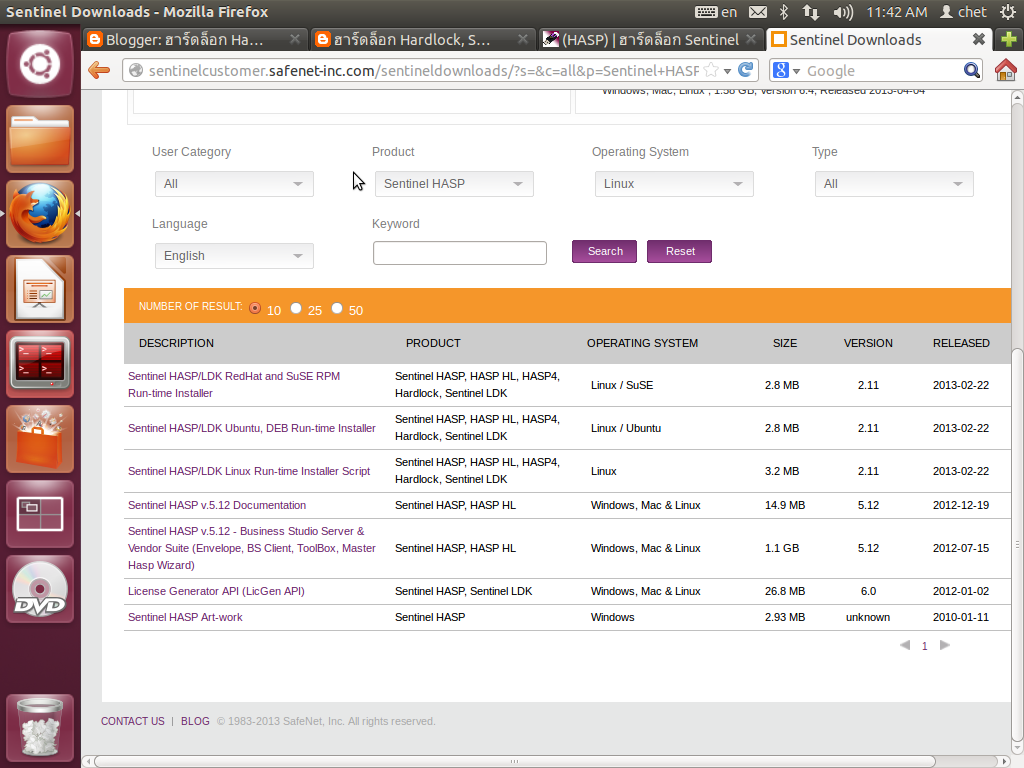The width and height of the screenshot is (1024, 768).
Task: Open Sentinel HASP/LDK RedHat and SuSE RPM link
Action: [x=234, y=385]
